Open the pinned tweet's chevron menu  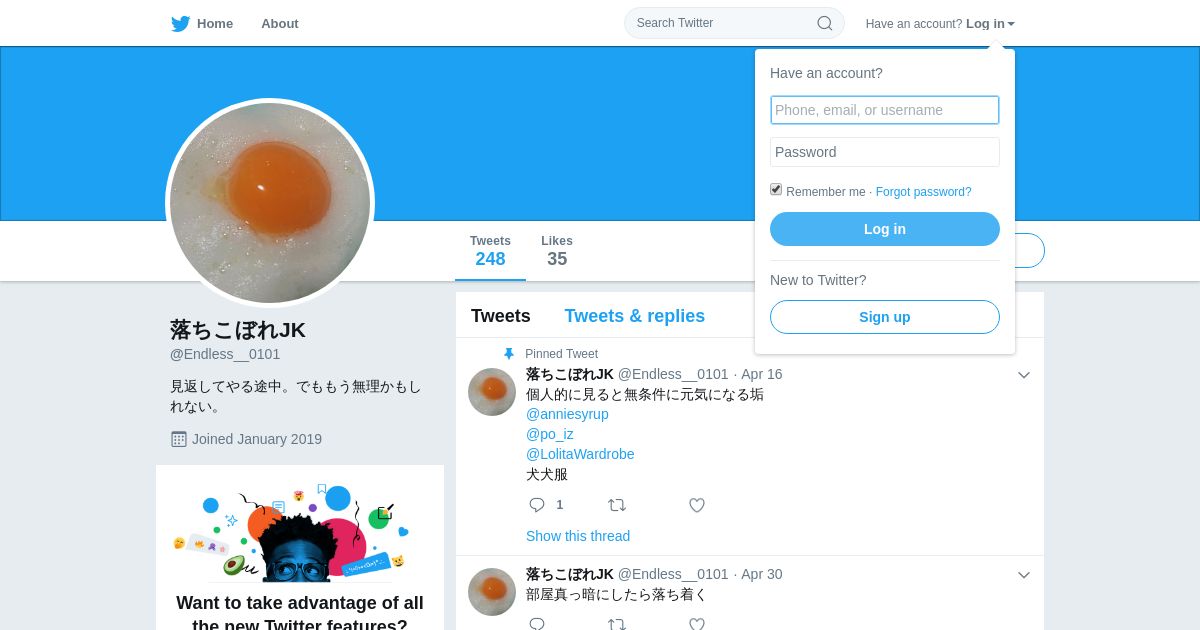click(1024, 375)
